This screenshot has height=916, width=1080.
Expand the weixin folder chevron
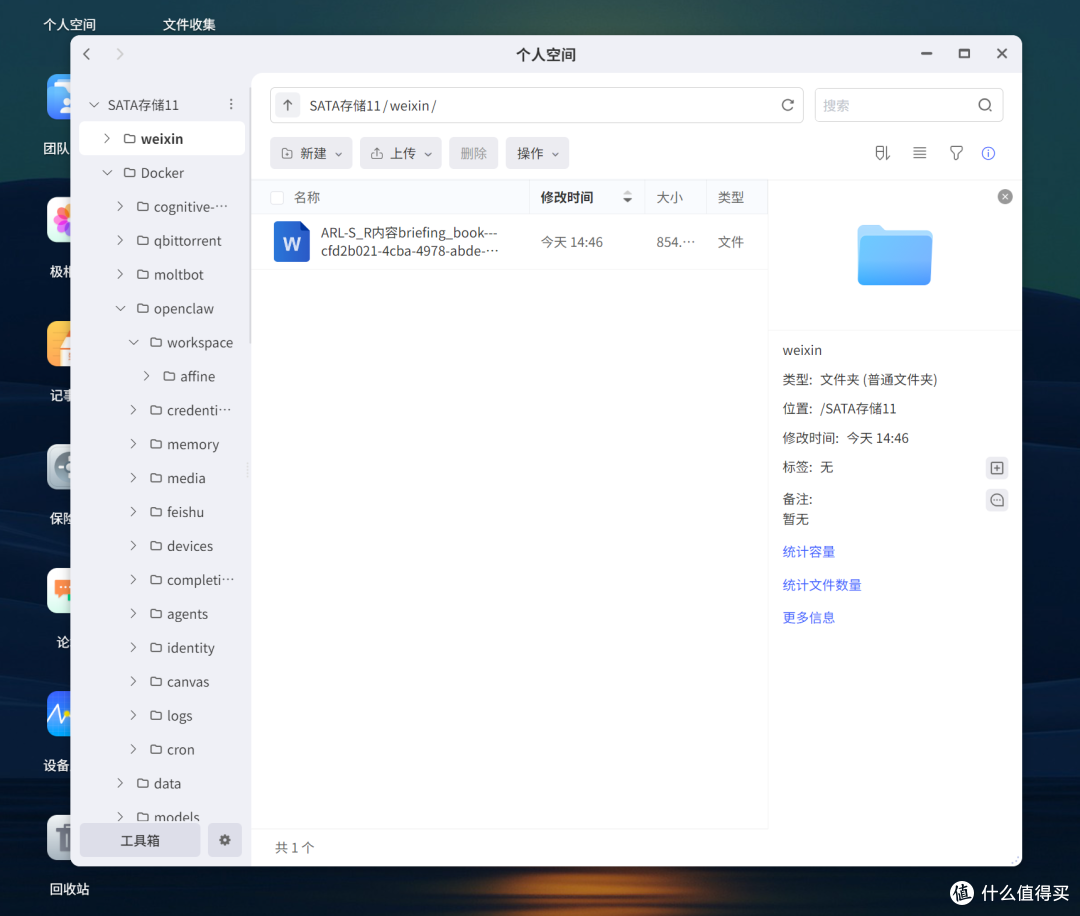click(107, 138)
